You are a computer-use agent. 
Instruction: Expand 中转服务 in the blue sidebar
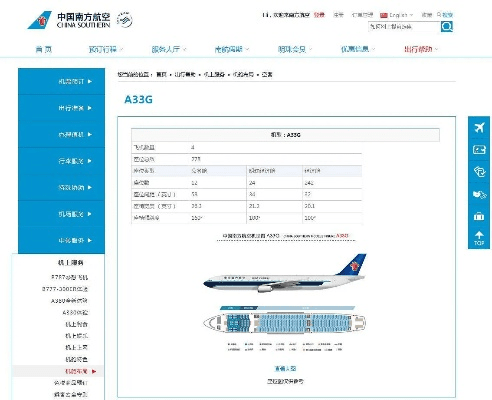(61, 240)
